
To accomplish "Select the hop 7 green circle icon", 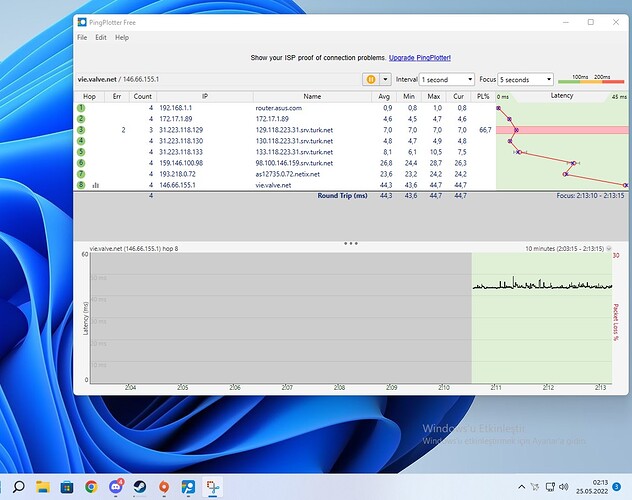I will tap(81, 174).
